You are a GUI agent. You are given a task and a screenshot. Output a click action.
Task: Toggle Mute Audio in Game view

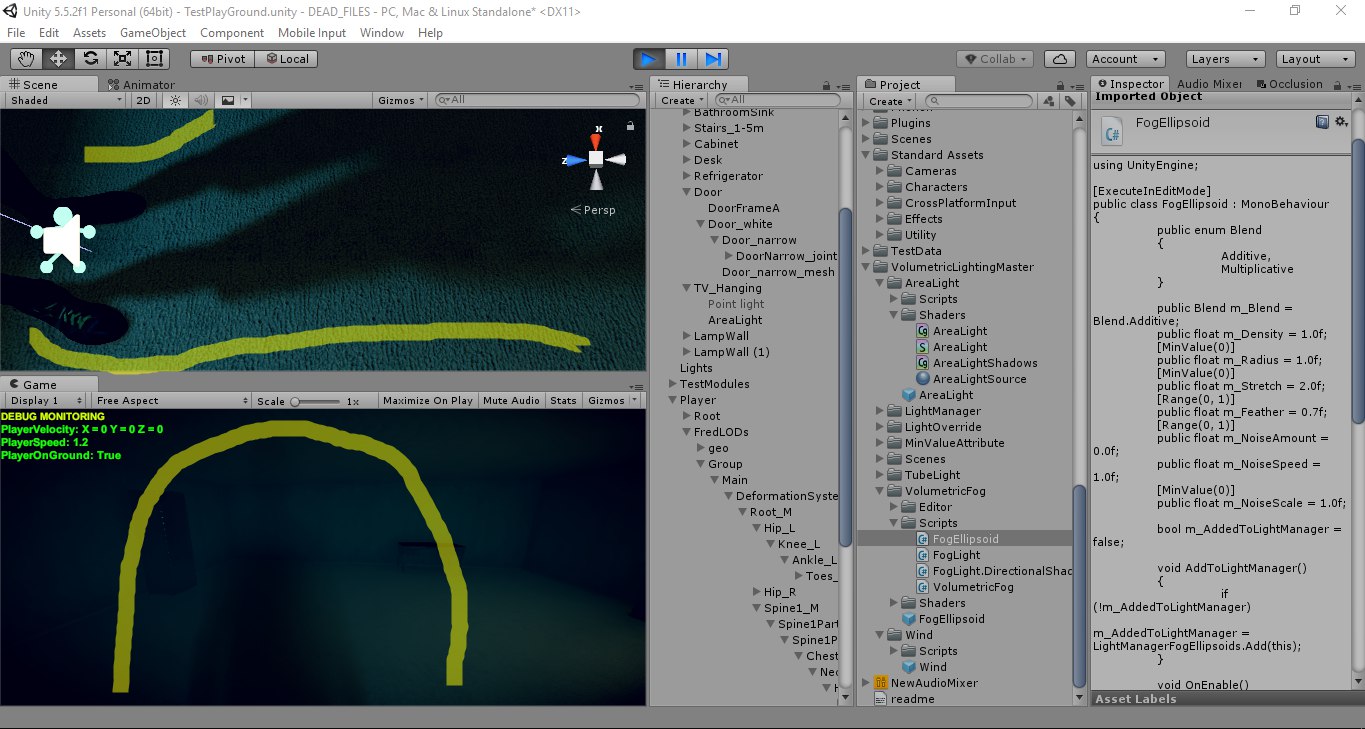(x=511, y=400)
